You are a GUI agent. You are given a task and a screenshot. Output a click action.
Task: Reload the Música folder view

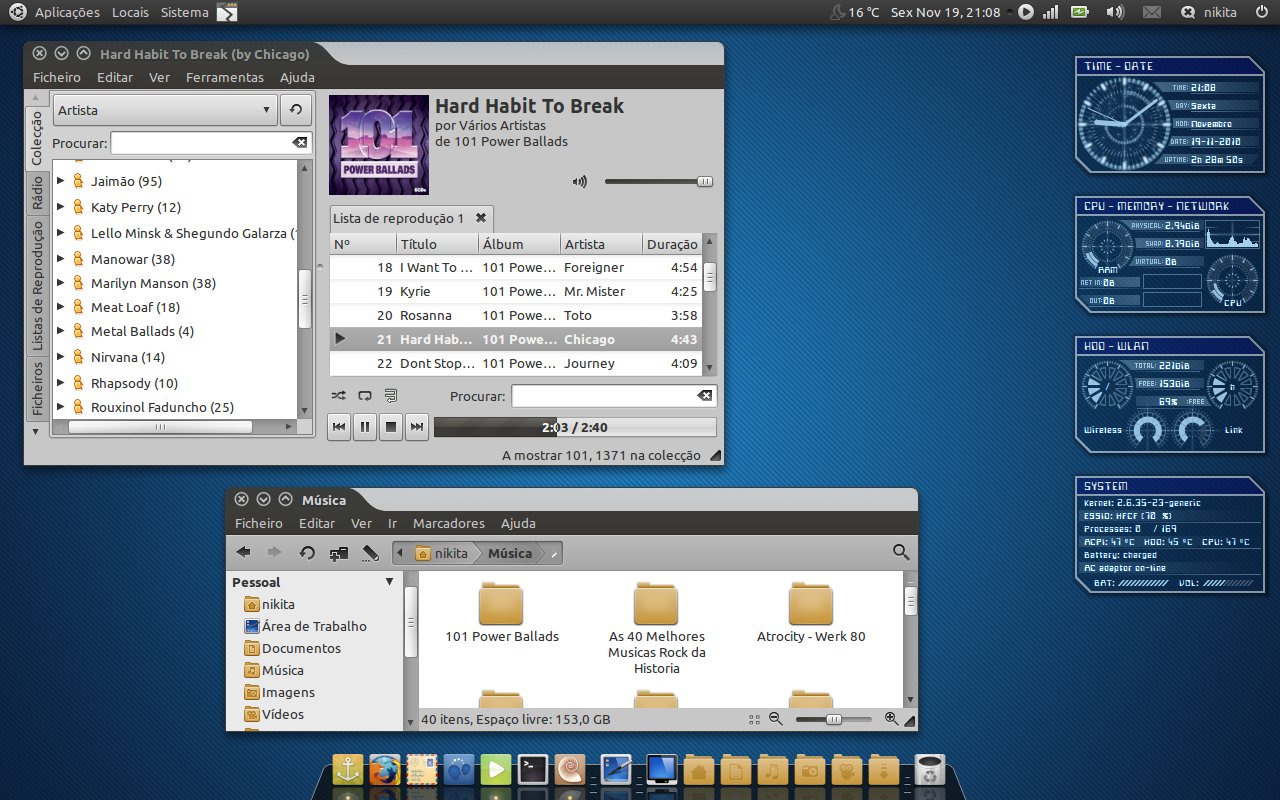(307, 552)
